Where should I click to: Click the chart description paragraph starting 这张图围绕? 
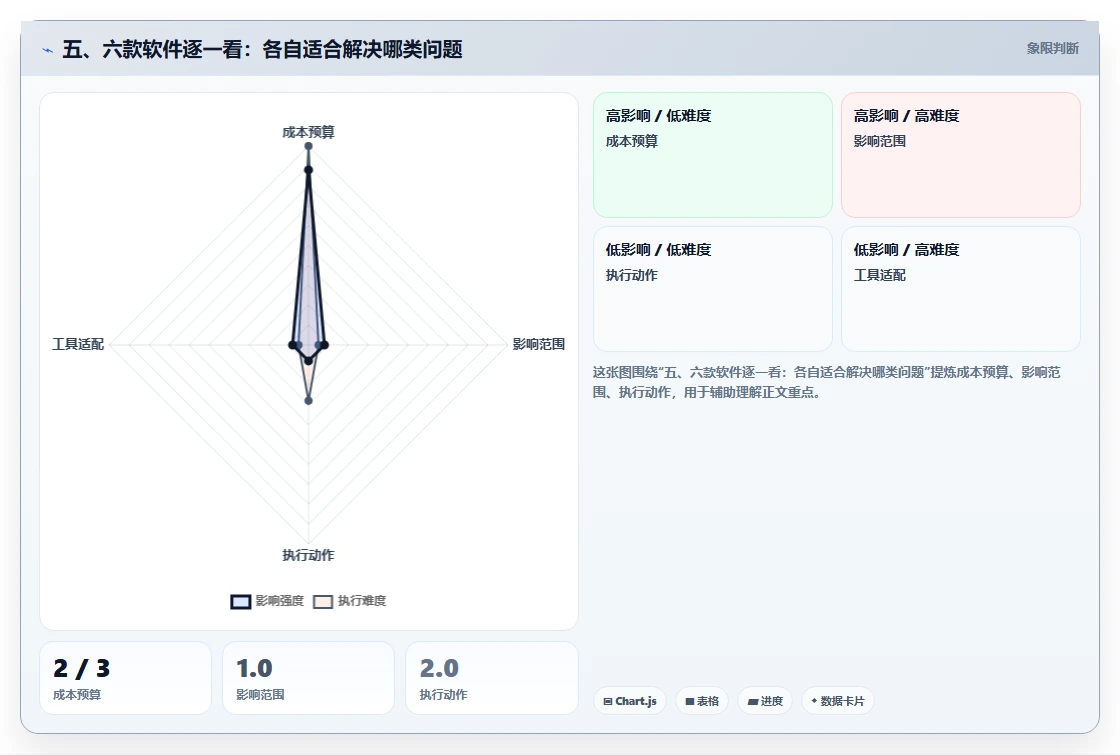(826, 382)
